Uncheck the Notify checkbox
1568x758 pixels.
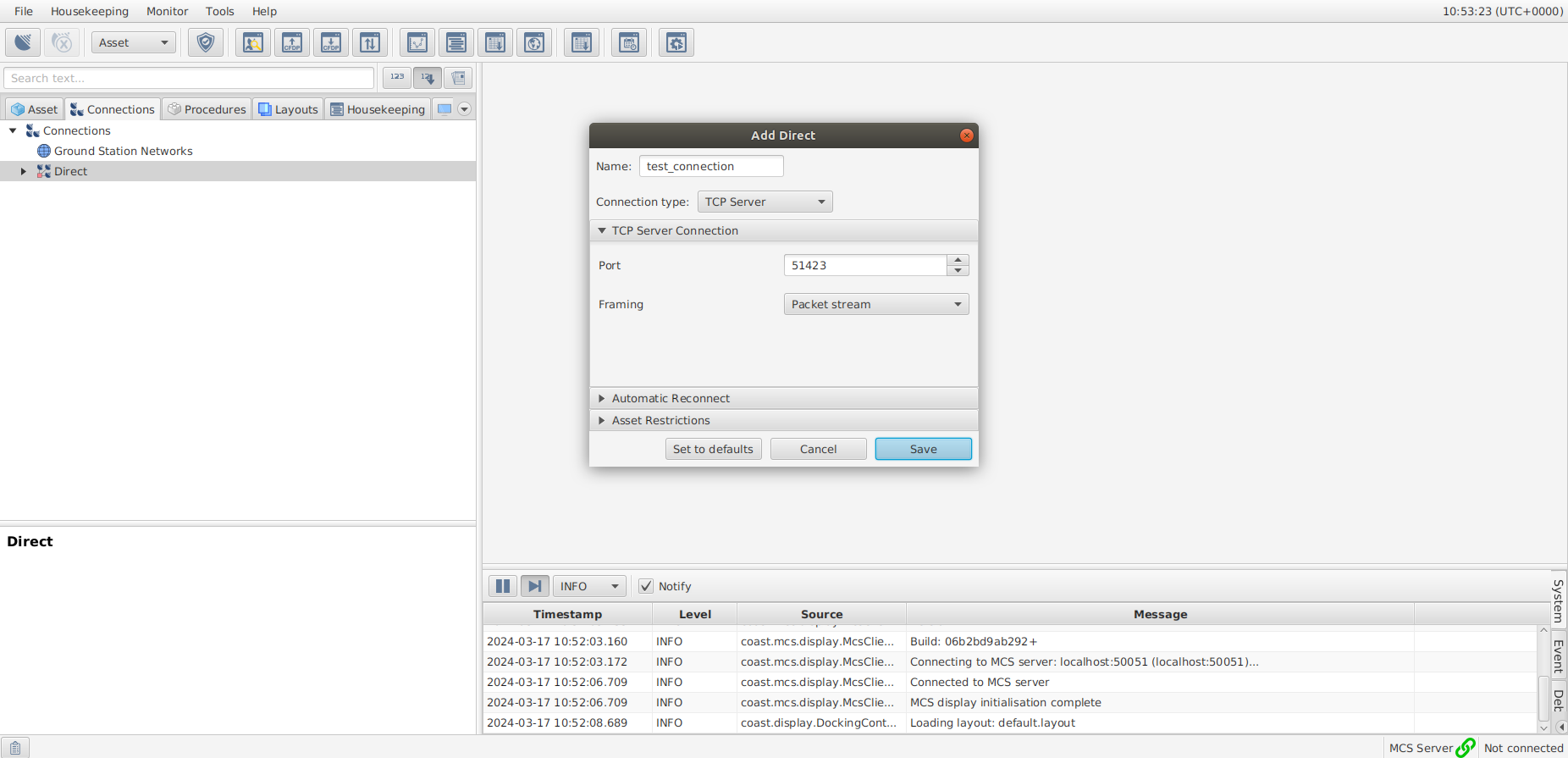click(x=646, y=586)
